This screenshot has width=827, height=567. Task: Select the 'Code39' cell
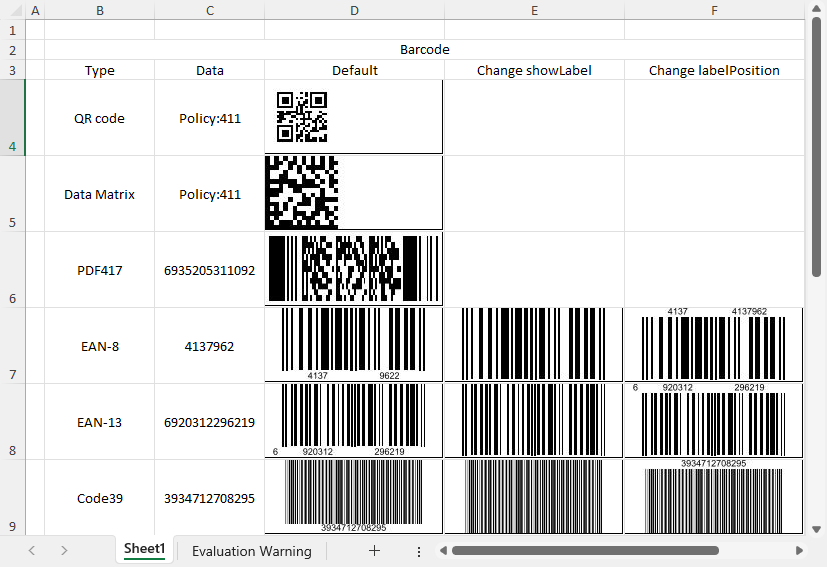point(100,498)
